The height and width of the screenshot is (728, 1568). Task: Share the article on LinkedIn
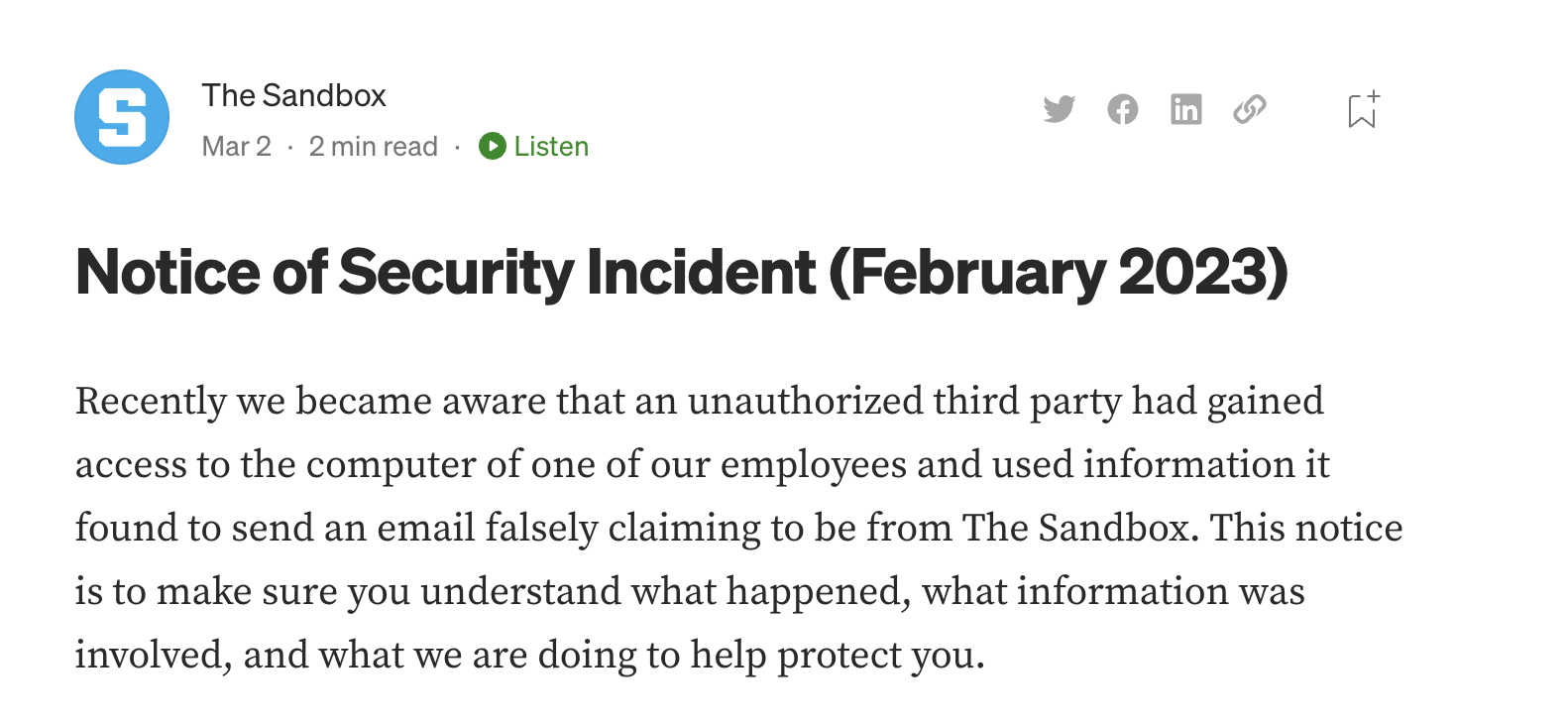tap(1186, 109)
